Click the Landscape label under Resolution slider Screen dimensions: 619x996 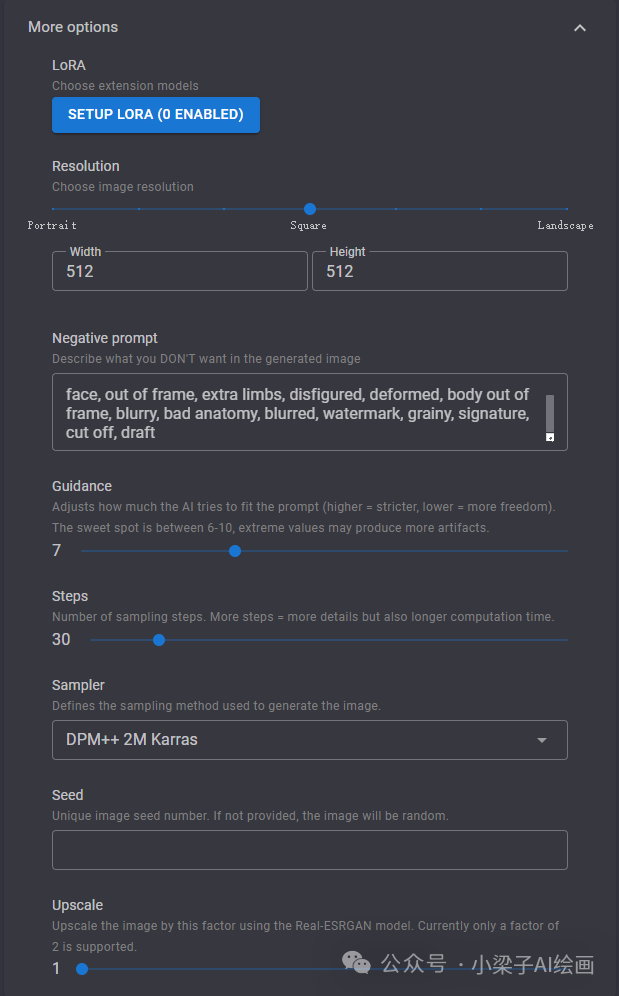pos(565,226)
